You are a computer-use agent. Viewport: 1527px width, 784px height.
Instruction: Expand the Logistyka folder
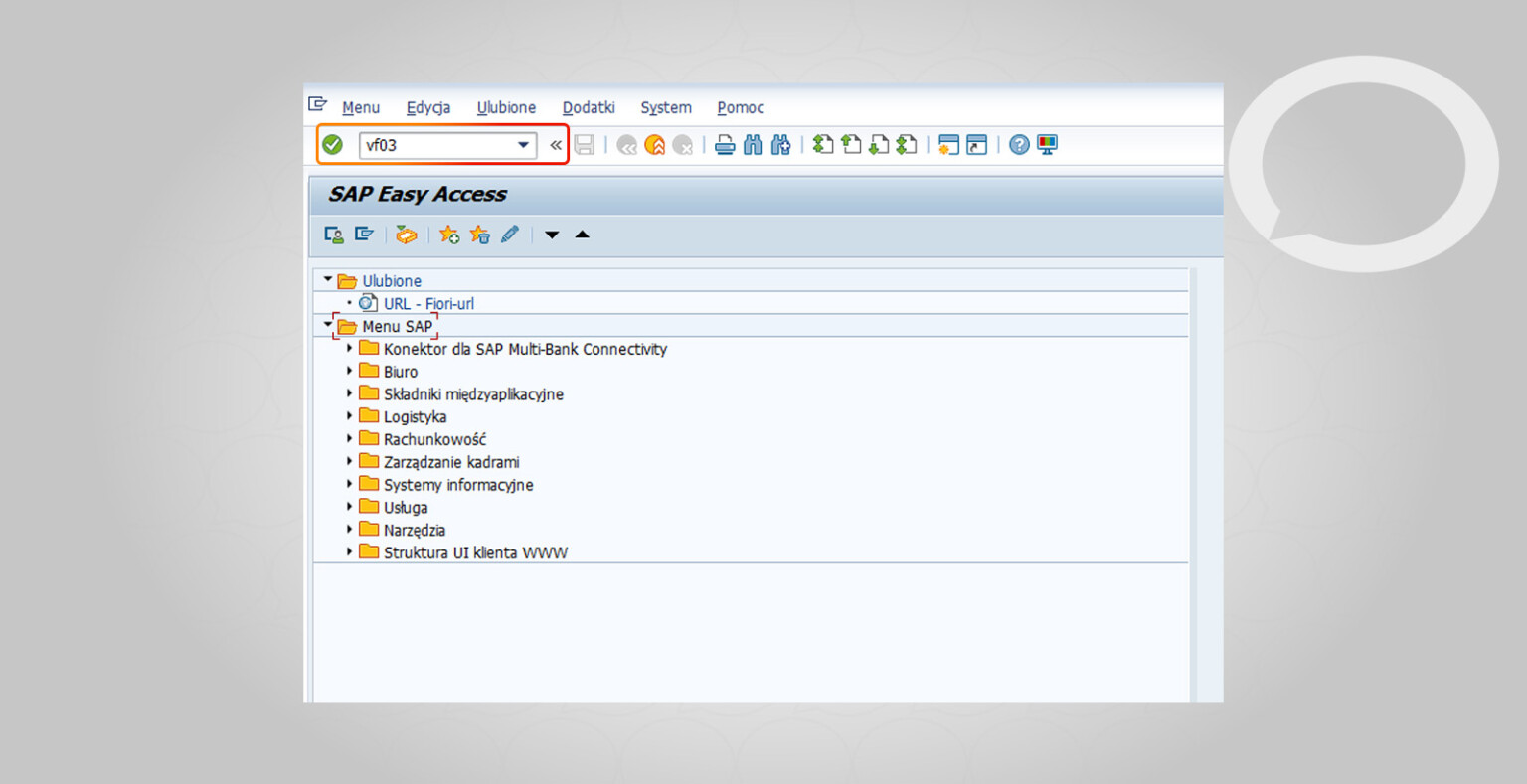[348, 416]
